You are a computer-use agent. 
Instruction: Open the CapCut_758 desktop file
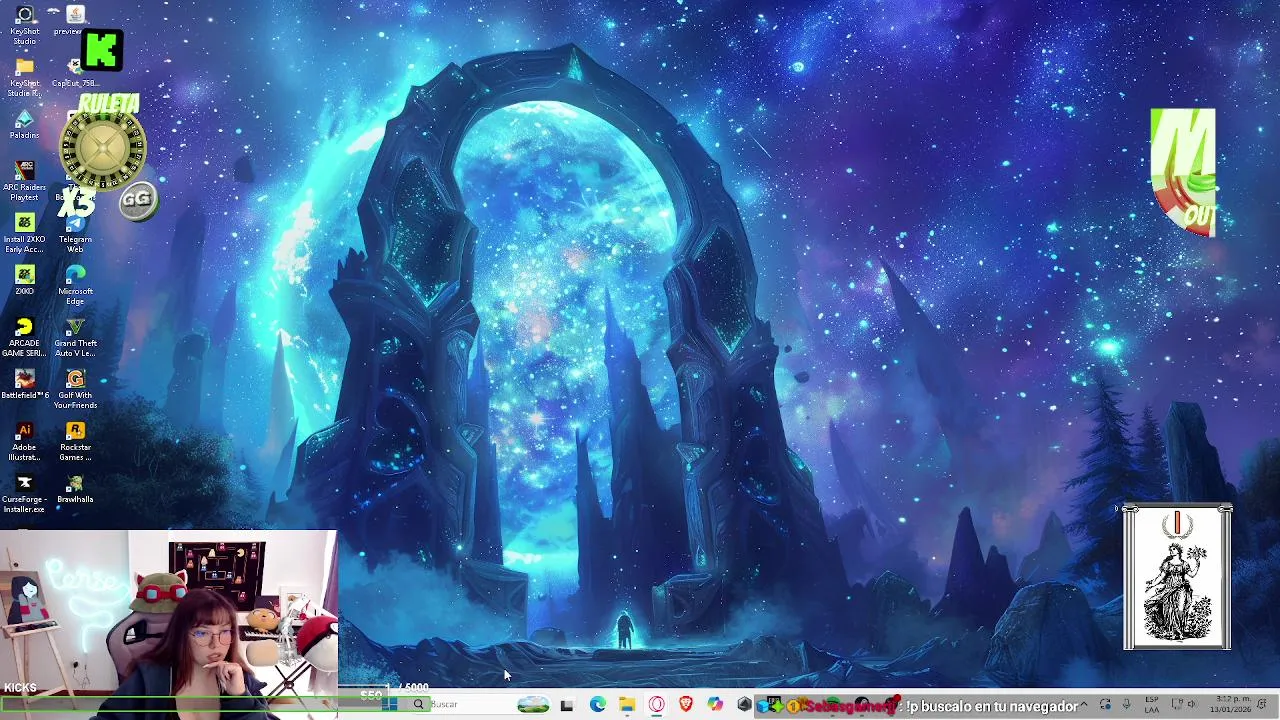[74, 74]
